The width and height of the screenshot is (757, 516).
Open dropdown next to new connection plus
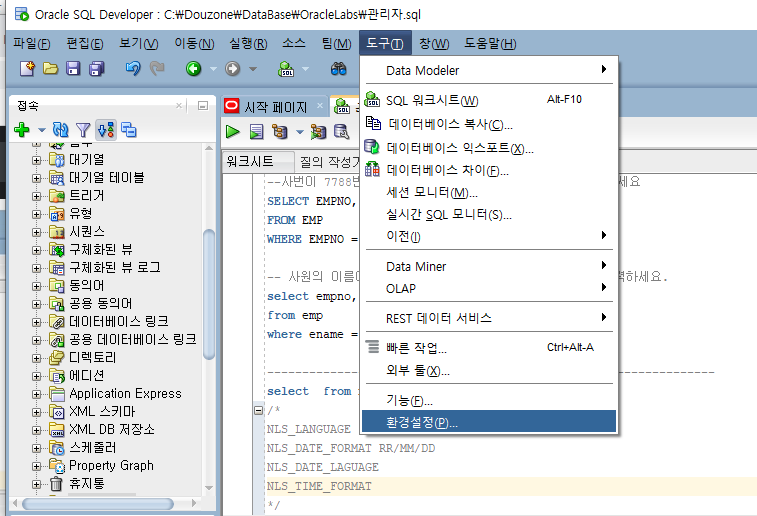(42, 130)
